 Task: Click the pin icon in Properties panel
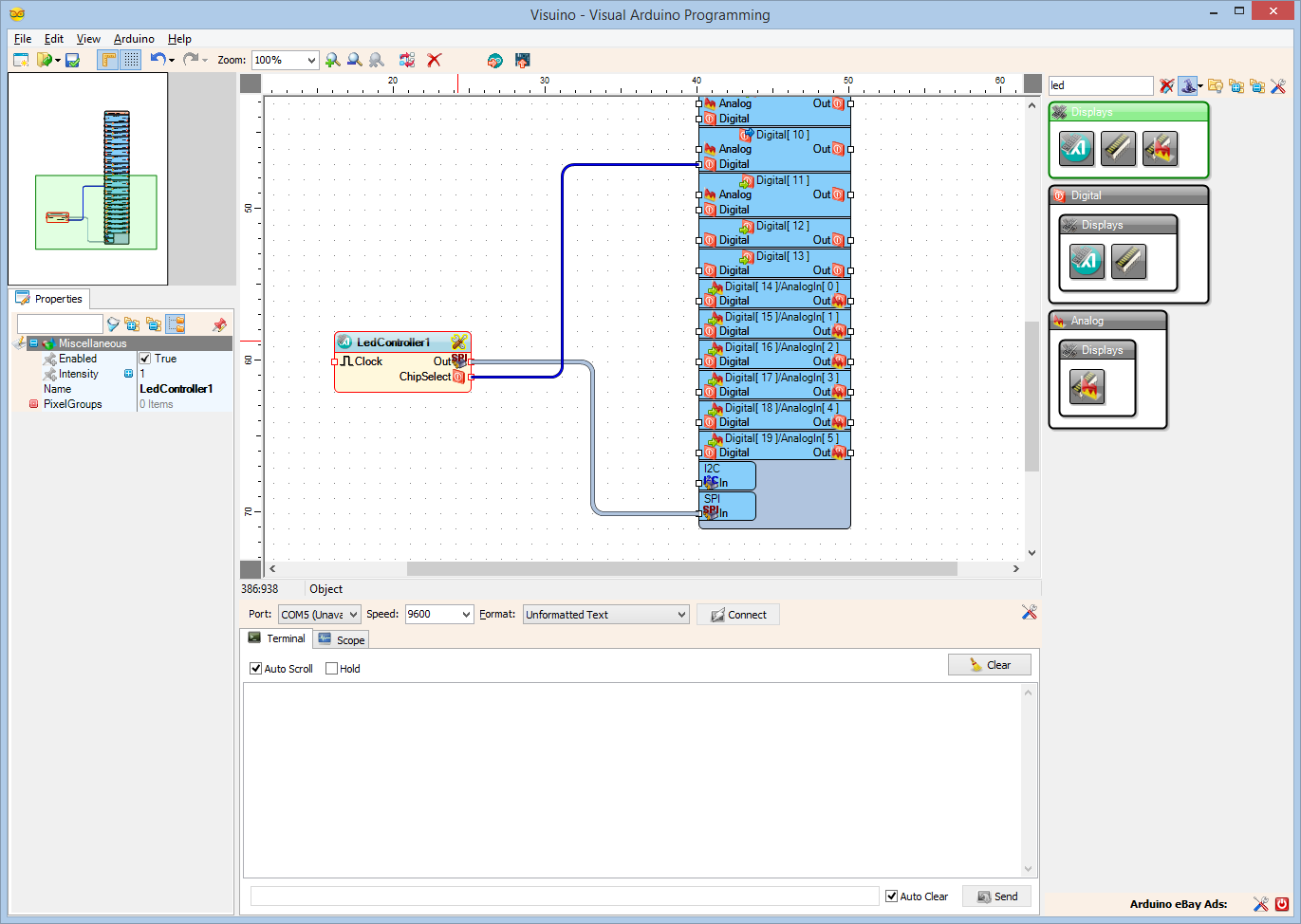tap(219, 323)
